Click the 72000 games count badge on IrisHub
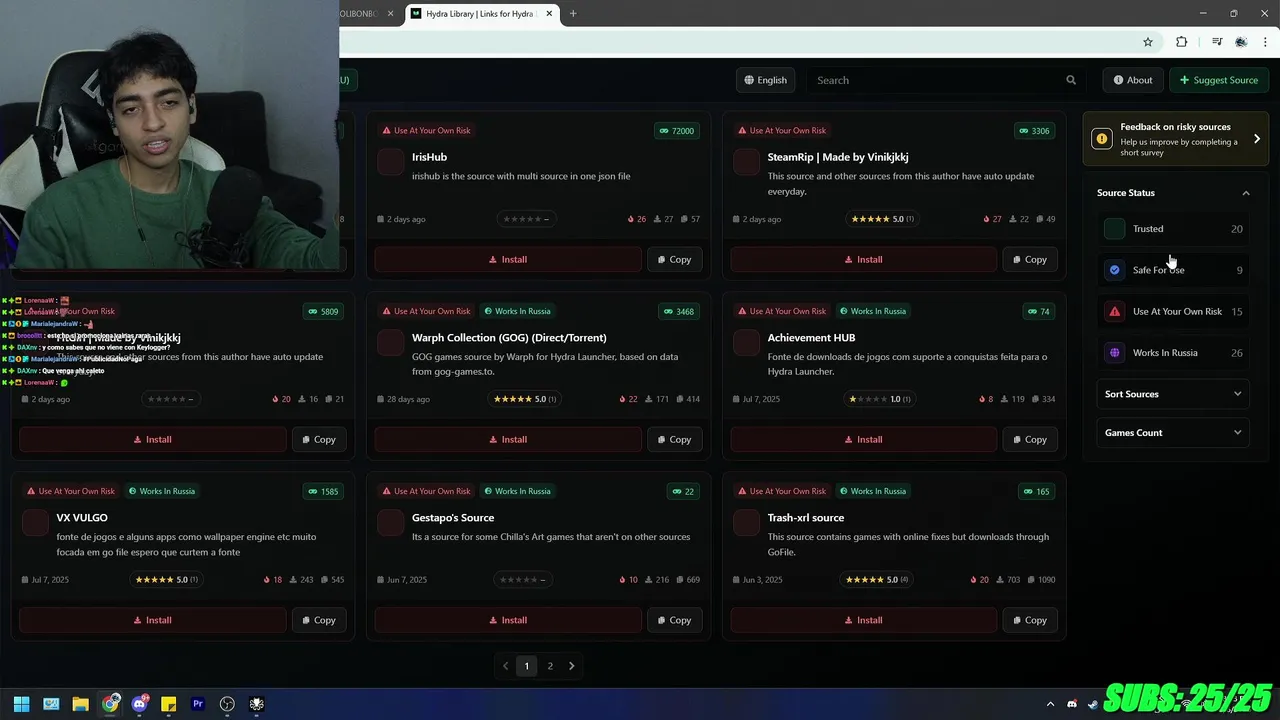Viewport: 1280px width, 720px height. pyautogui.click(x=676, y=131)
